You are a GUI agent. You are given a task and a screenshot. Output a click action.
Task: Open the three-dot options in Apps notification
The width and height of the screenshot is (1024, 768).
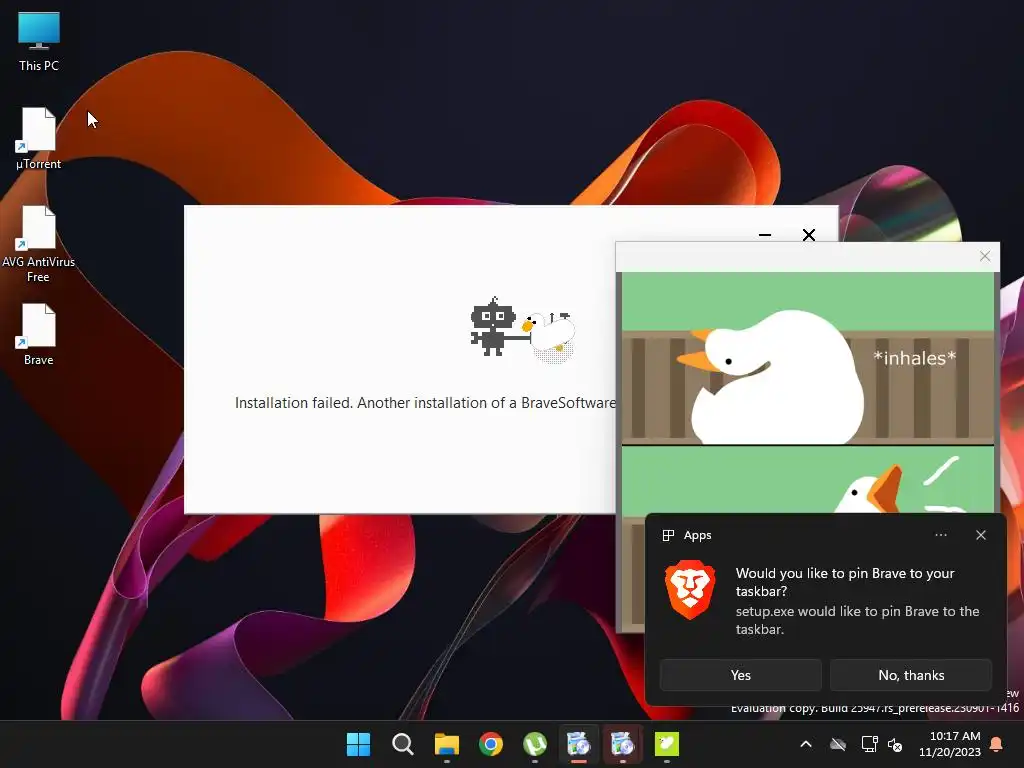click(x=940, y=535)
